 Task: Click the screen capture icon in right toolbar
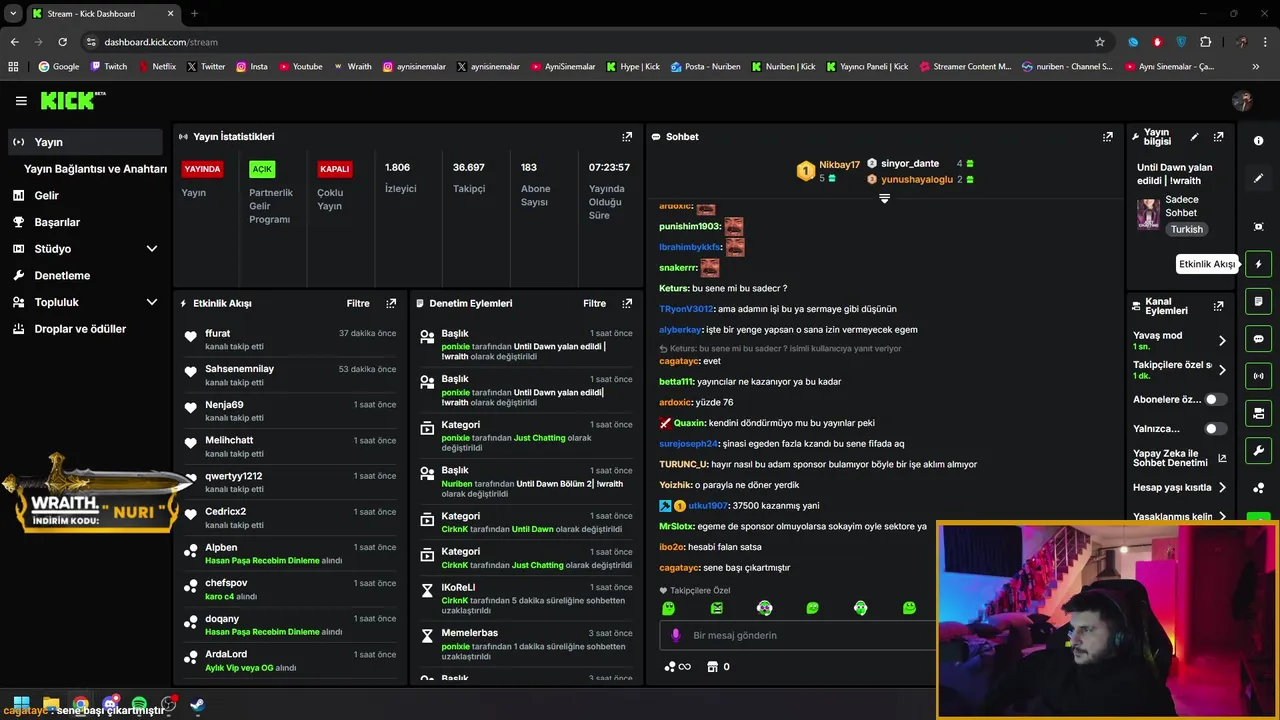1258,227
